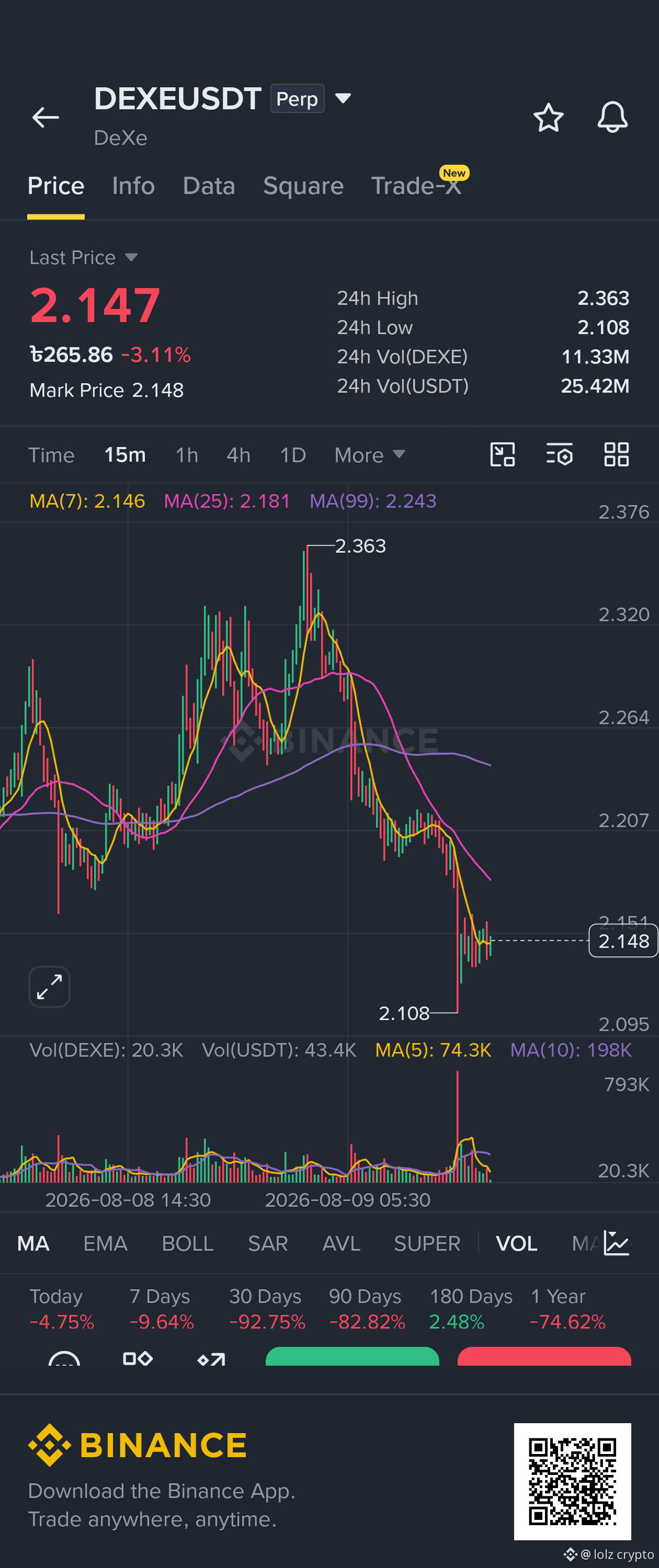Switch to the Info tab
The height and width of the screenshot is (1568, 659).
pyautogui.click(x=133, y=186)
